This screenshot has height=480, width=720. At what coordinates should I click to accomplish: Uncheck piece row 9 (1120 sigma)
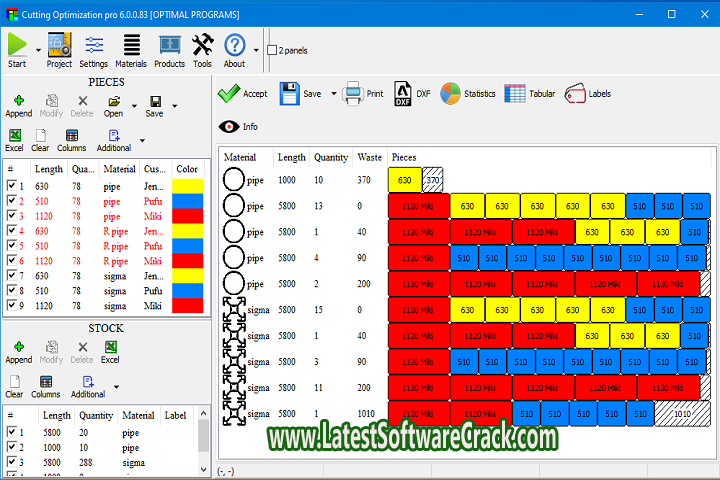(x=12, y=305)
